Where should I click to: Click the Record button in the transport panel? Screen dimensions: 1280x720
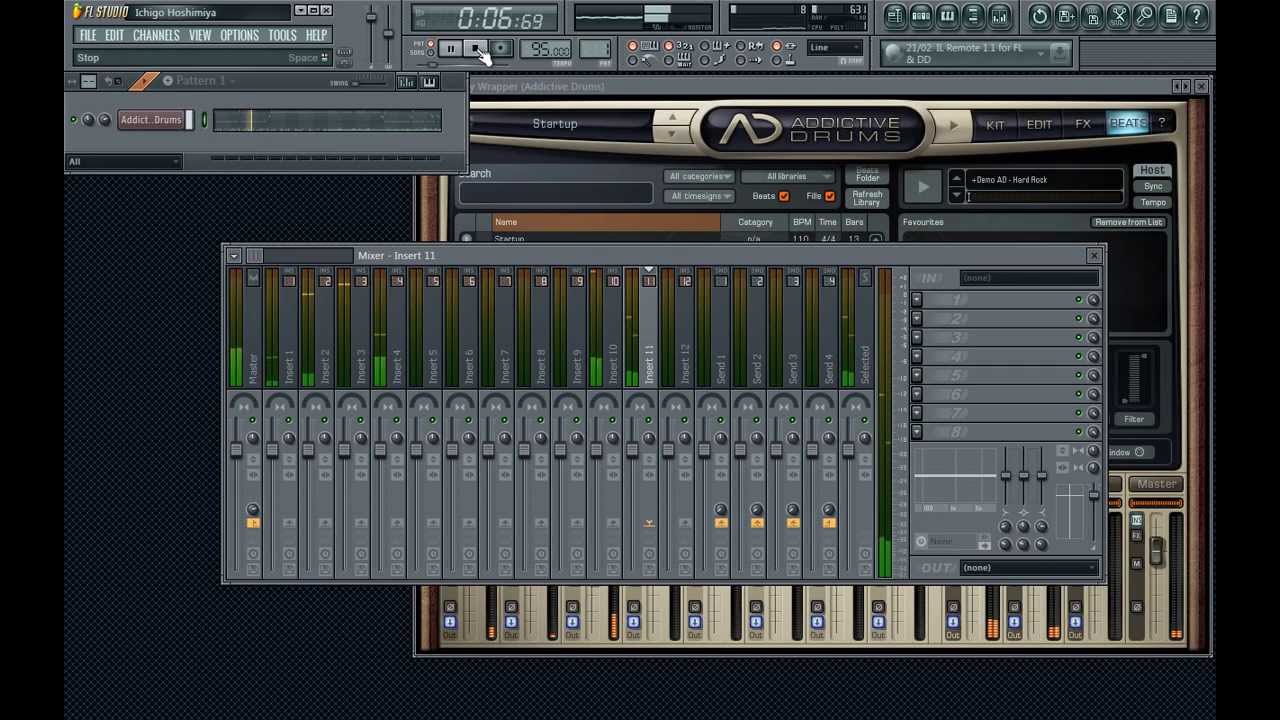click(x=501, y=48)
